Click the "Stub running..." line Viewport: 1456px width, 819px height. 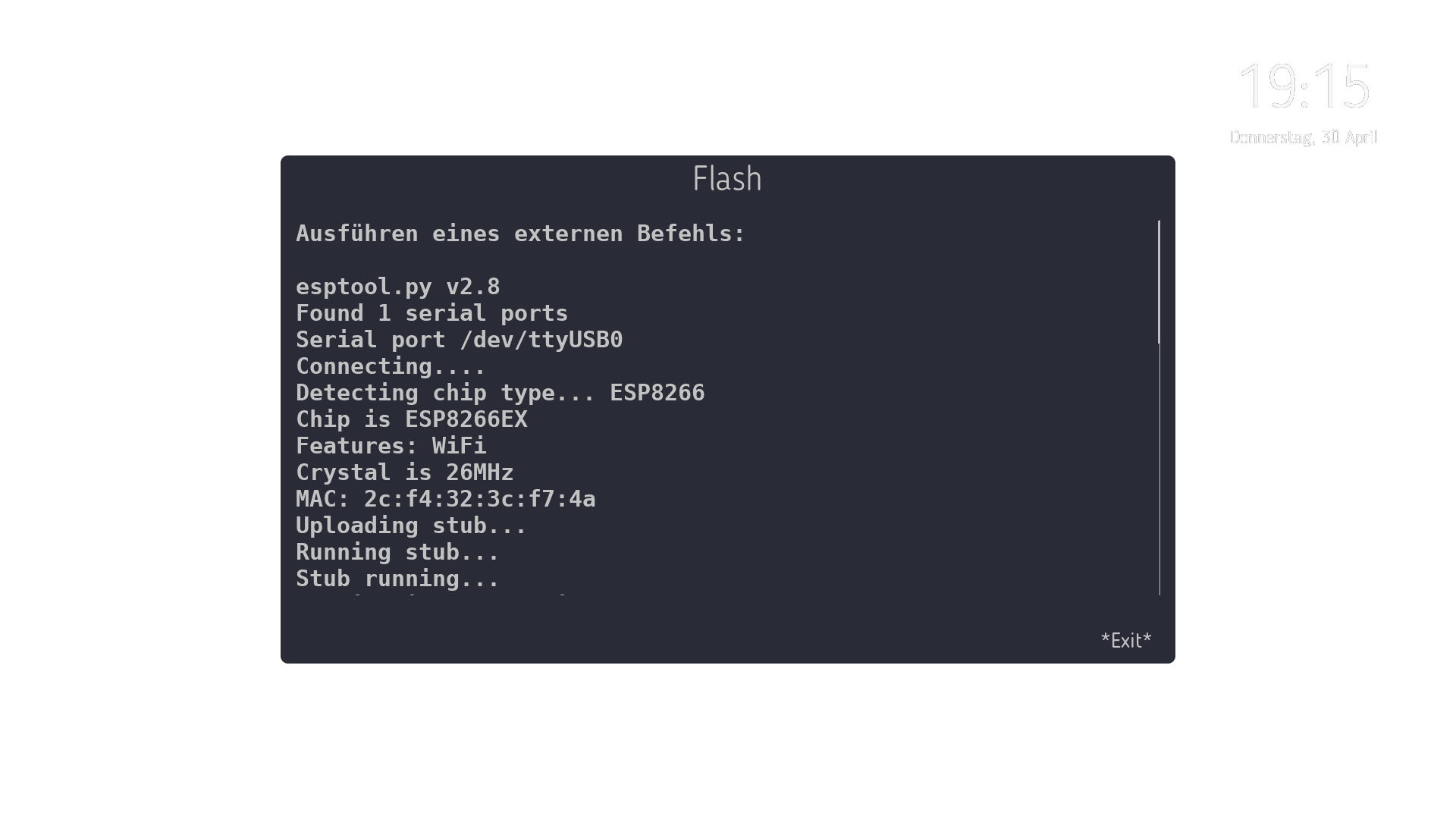(x=397, y=579)
